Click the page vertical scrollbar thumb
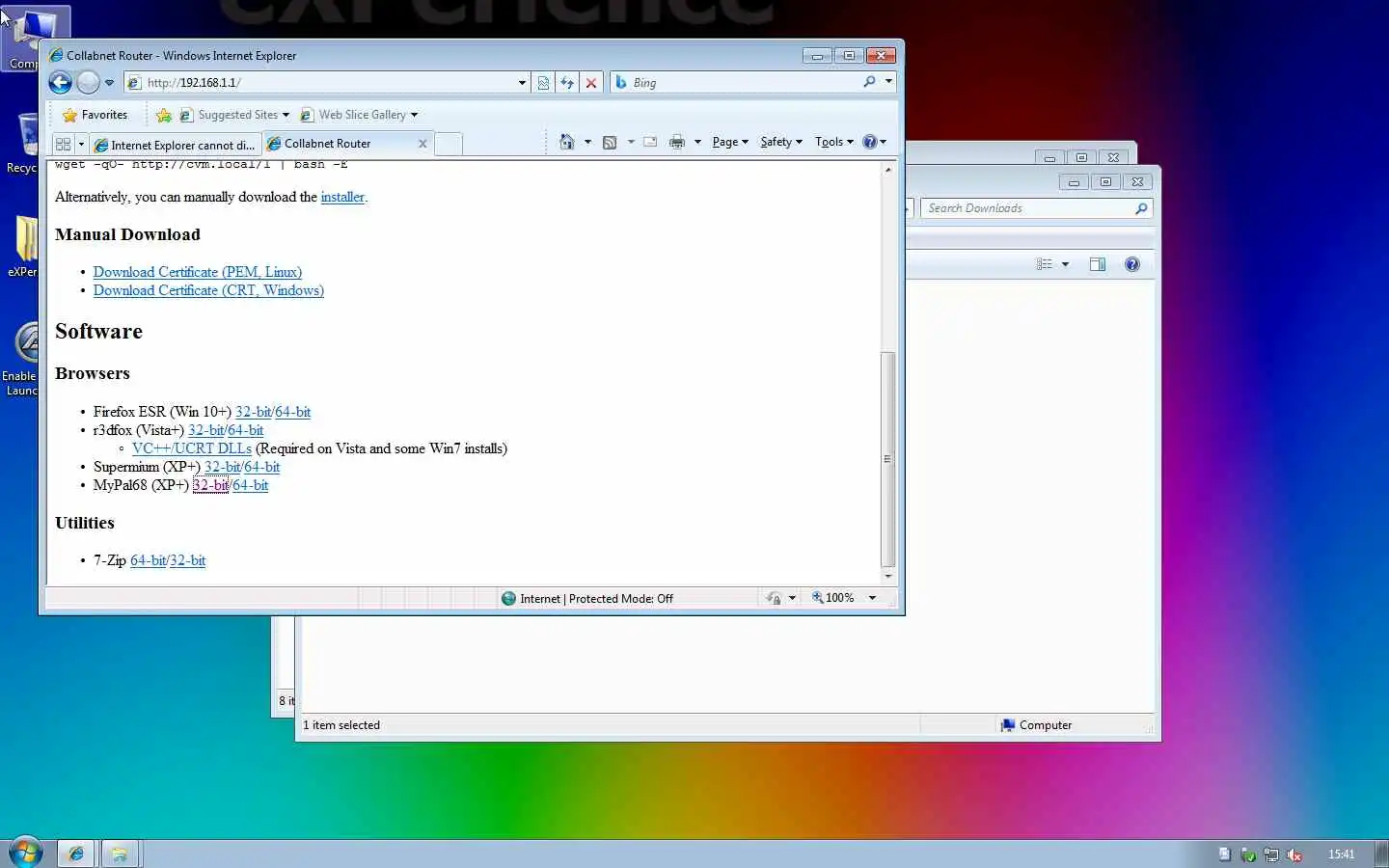This screenshot has width=1389, height=868. click(887, 459)
